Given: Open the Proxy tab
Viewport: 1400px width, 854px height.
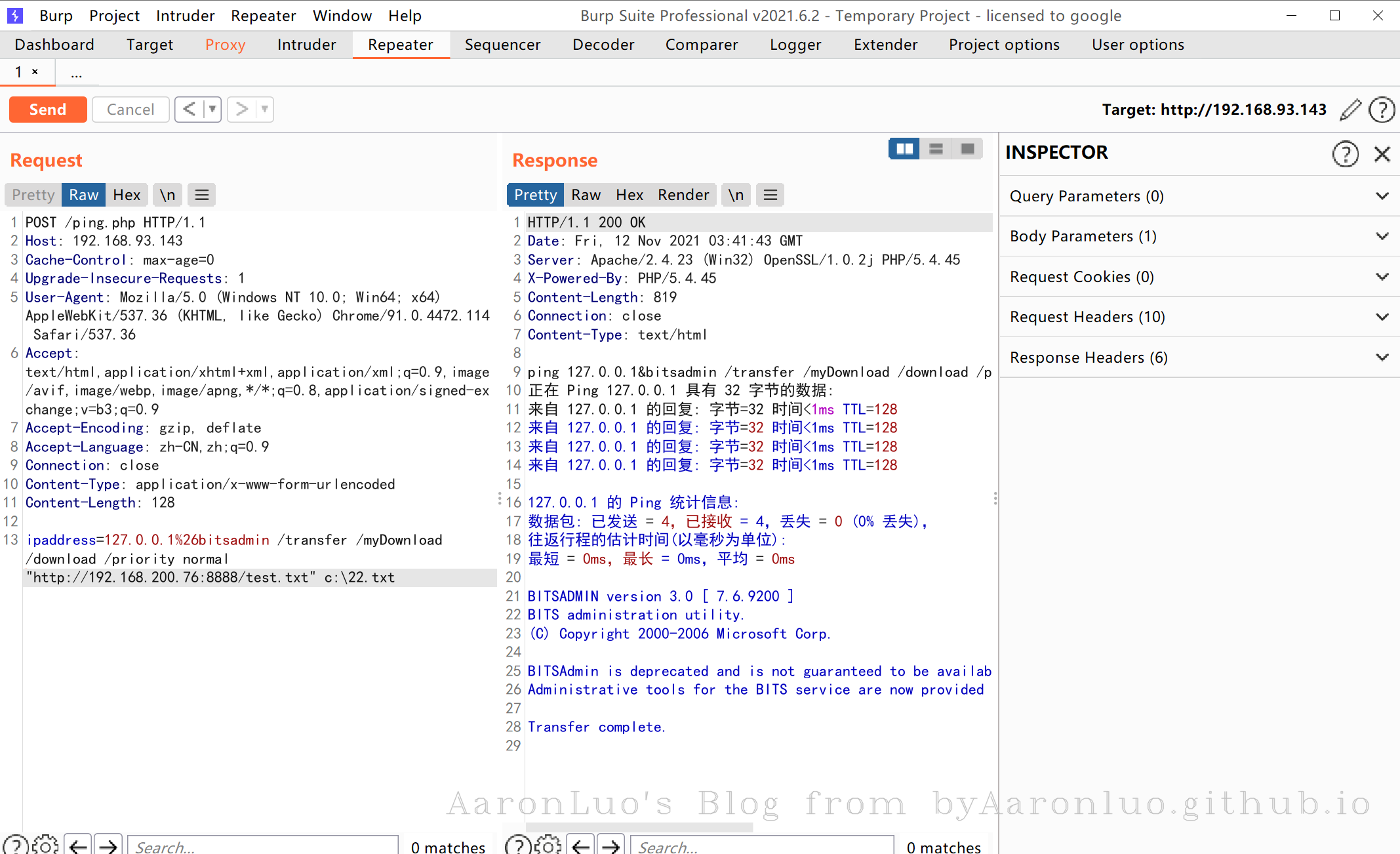Looking at the screenshot, I should click(x=225, y=45).
